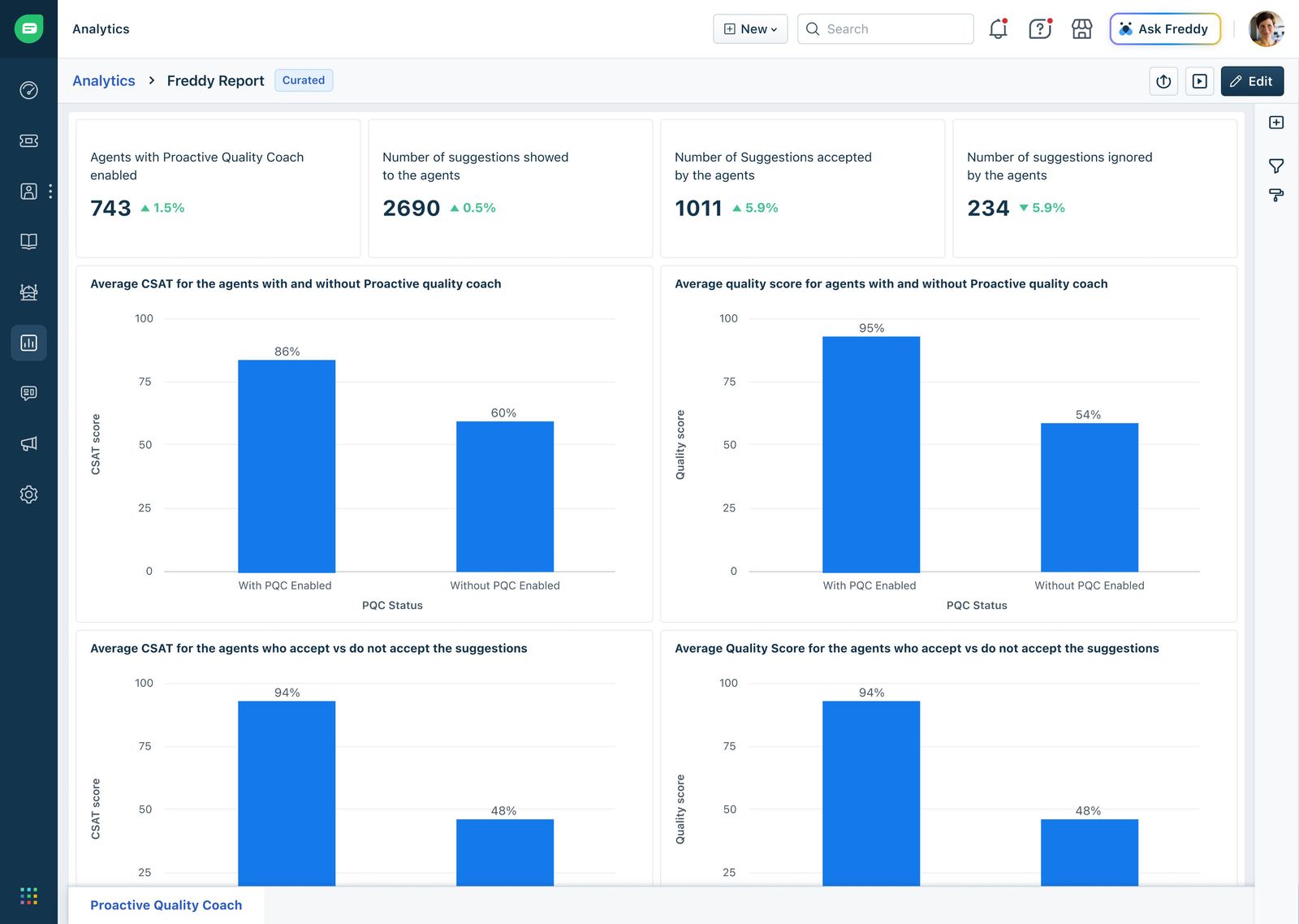Open the chat conversations icon in sidebar
This screenshot has width=1299, height=924.
coord(28,393)
